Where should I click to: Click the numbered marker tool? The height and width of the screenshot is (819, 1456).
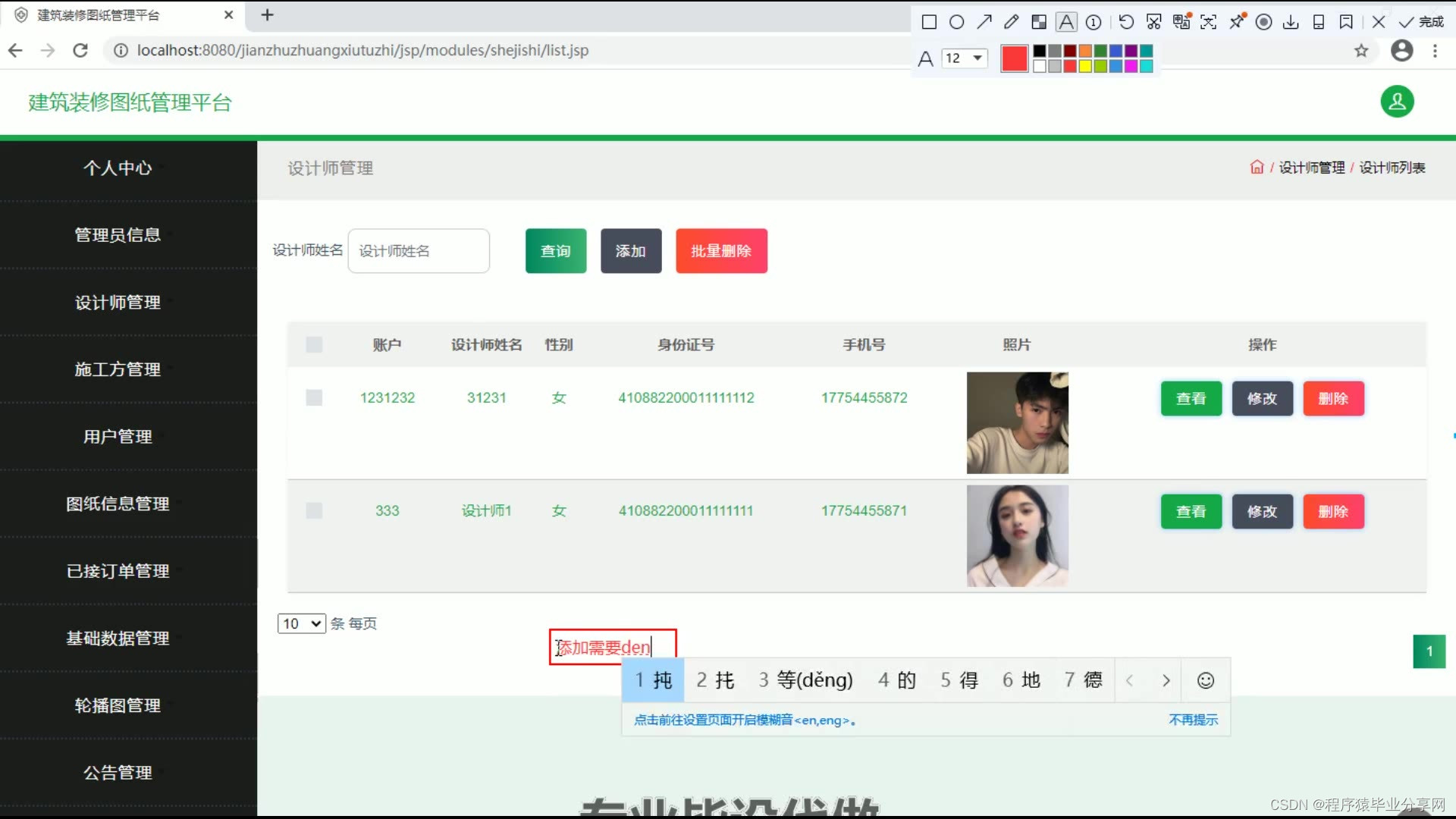pos(1094,22)
